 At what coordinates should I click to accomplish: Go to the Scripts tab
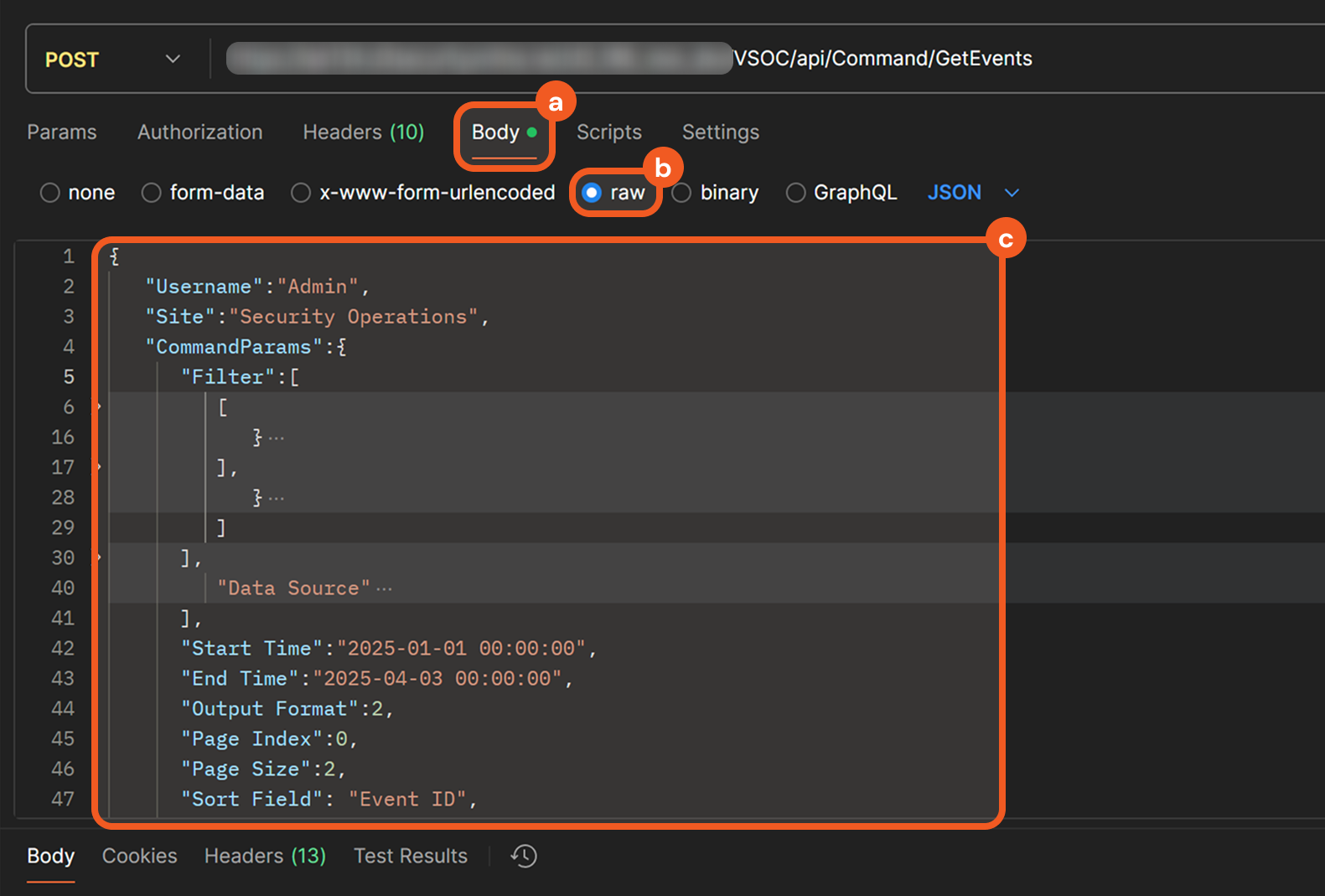[608, 132]
